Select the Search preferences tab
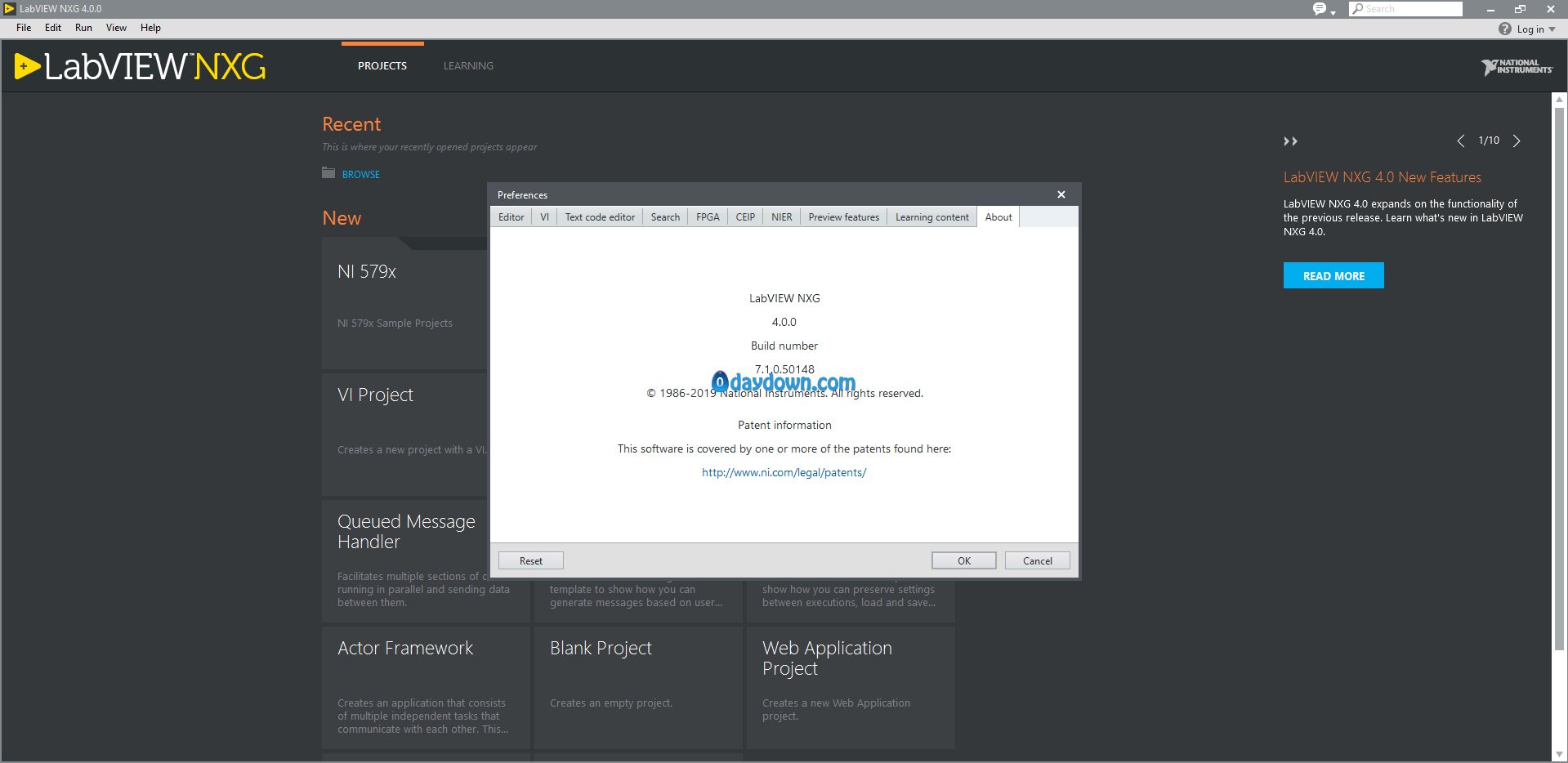 click(665, 217)
